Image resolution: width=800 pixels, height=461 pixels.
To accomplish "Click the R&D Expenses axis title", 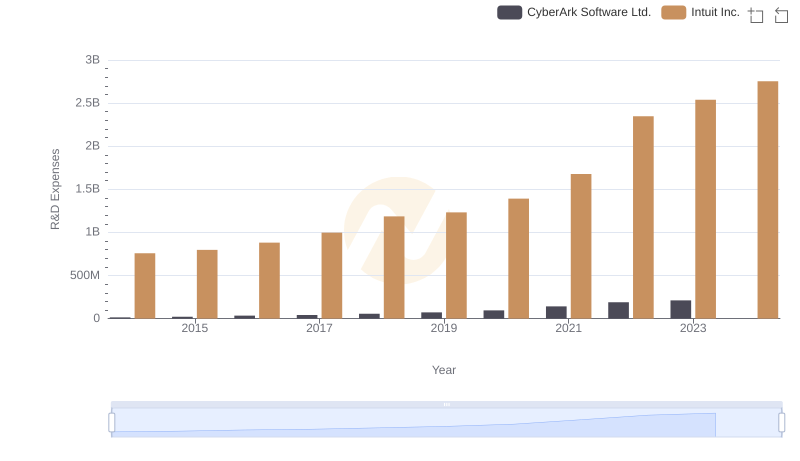I will pyautogui.click(x=55, y=189).
